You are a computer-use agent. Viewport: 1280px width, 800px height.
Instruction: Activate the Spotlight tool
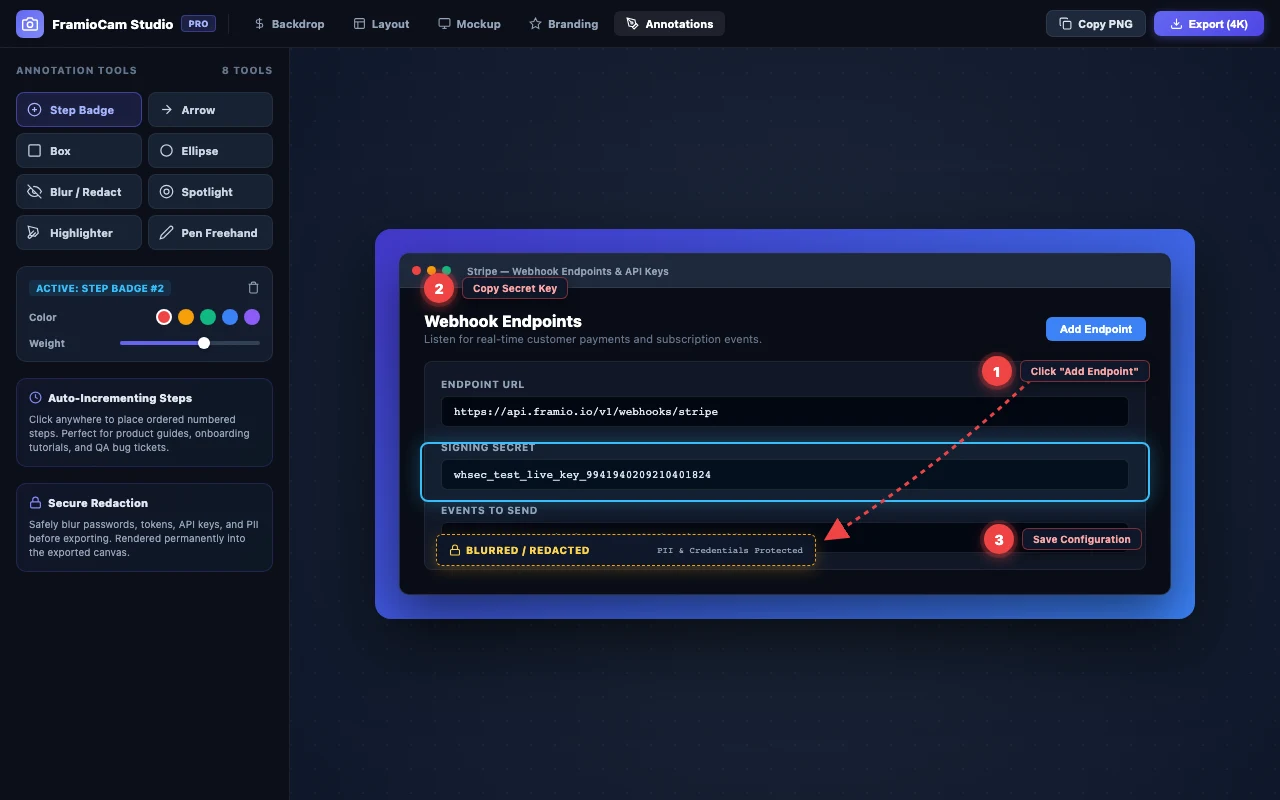click(210, 192)
